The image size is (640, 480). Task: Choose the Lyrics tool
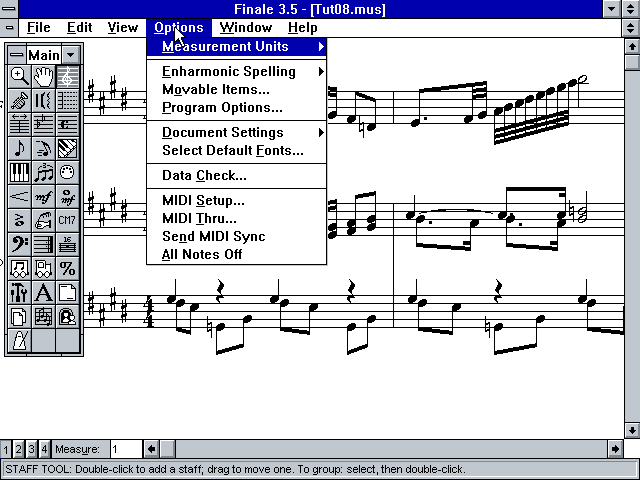(x=43, y=221)
